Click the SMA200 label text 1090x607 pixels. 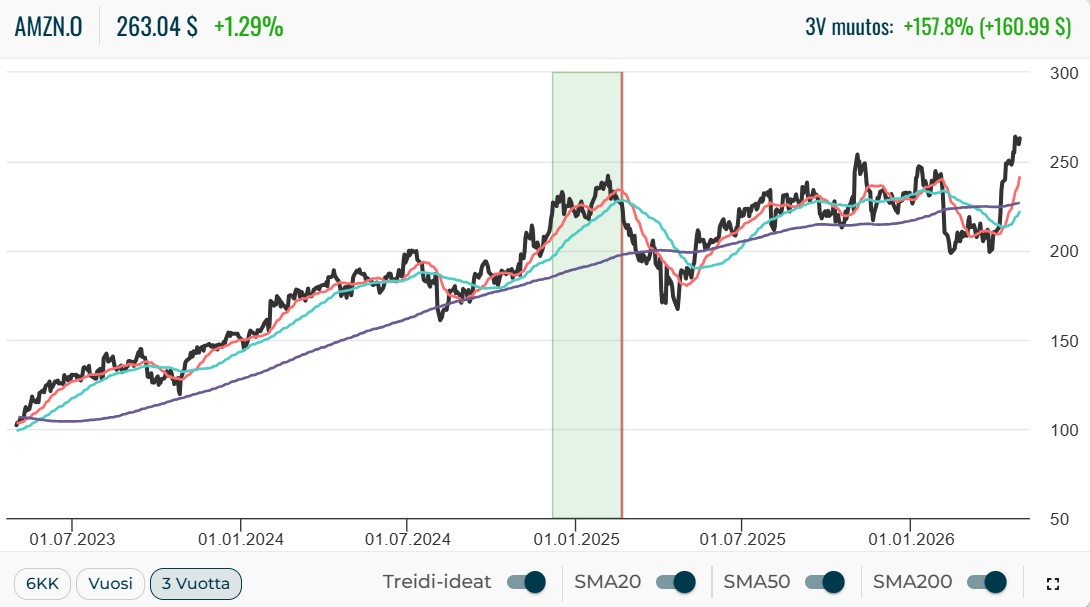pyautogui.click(x=912, y=582)
